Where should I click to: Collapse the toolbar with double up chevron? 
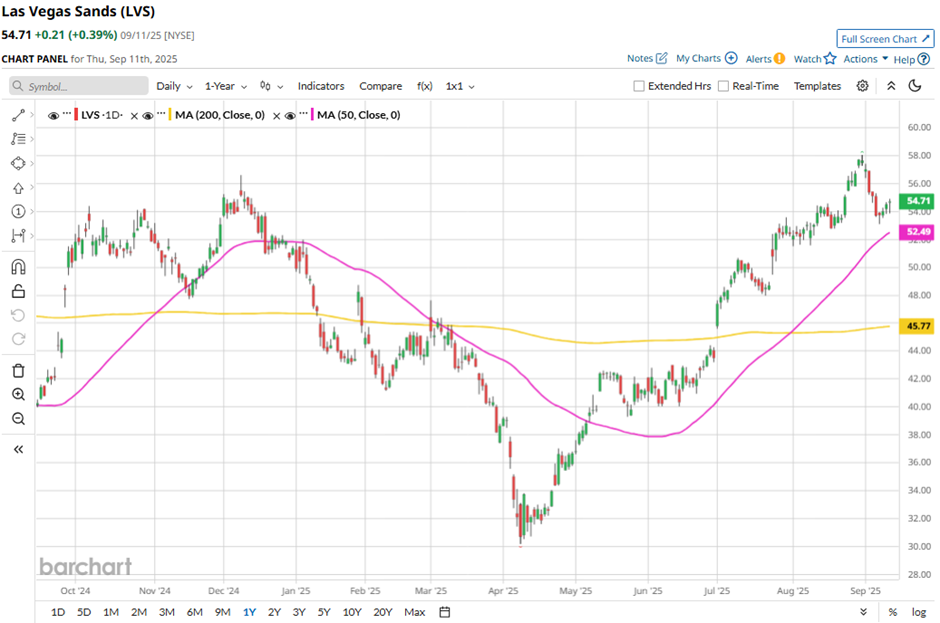pos(891,86)
